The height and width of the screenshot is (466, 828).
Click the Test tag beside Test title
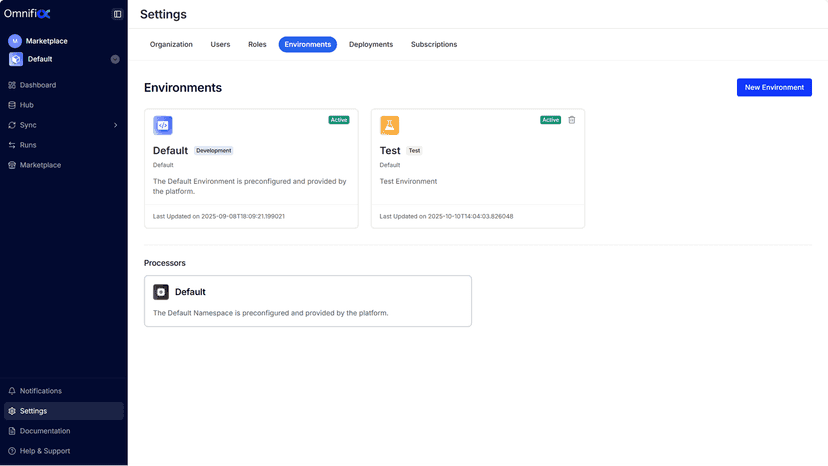tap(415, 151)
